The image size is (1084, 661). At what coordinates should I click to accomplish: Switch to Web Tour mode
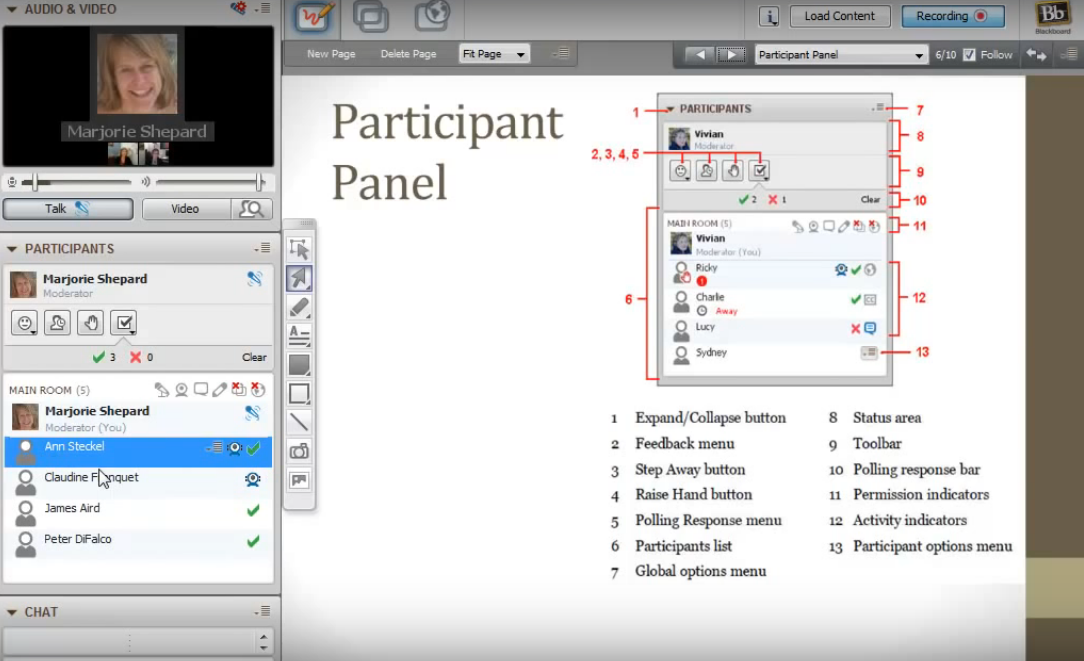click(432, 16)
